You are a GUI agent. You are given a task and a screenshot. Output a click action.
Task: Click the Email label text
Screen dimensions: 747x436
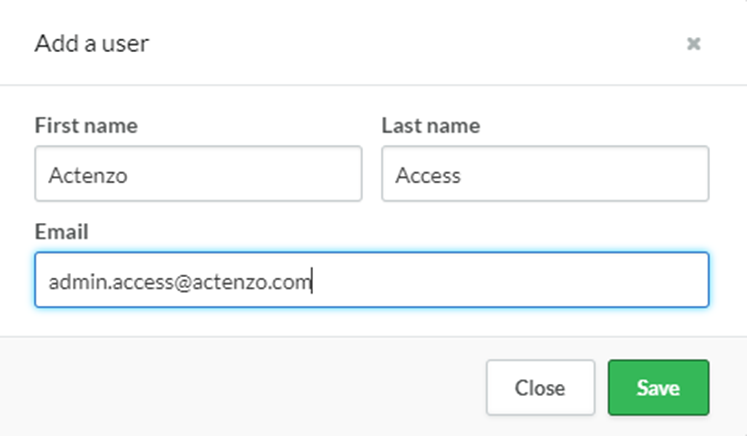[x=61, y=232]
